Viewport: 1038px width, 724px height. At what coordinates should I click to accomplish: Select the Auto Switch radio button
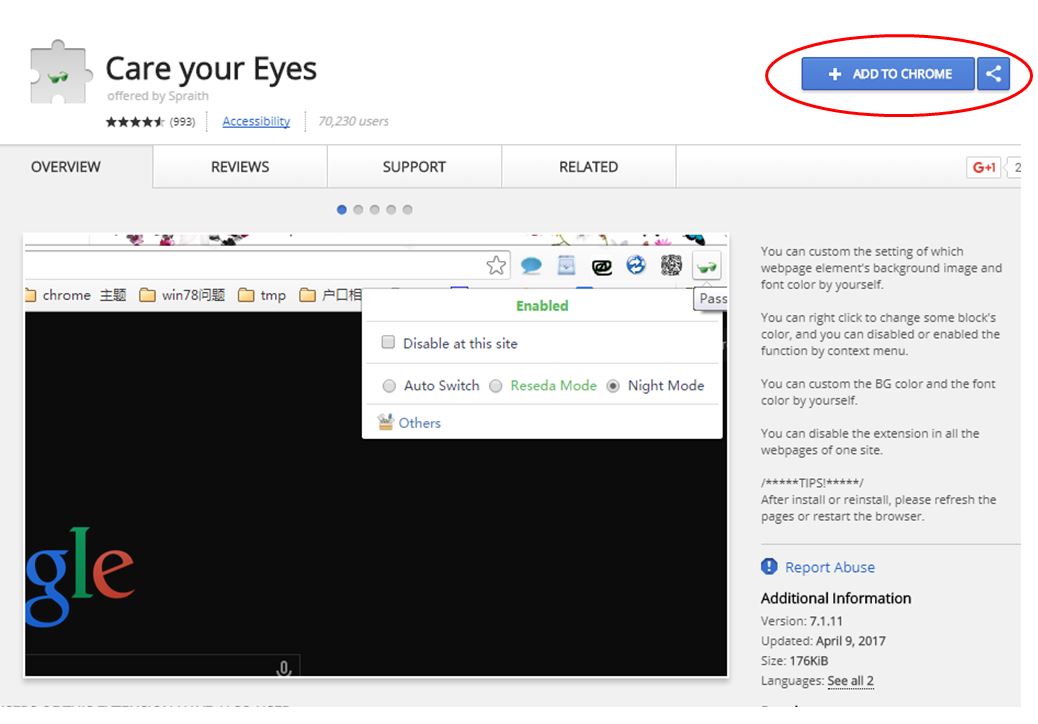coord(389,386)
